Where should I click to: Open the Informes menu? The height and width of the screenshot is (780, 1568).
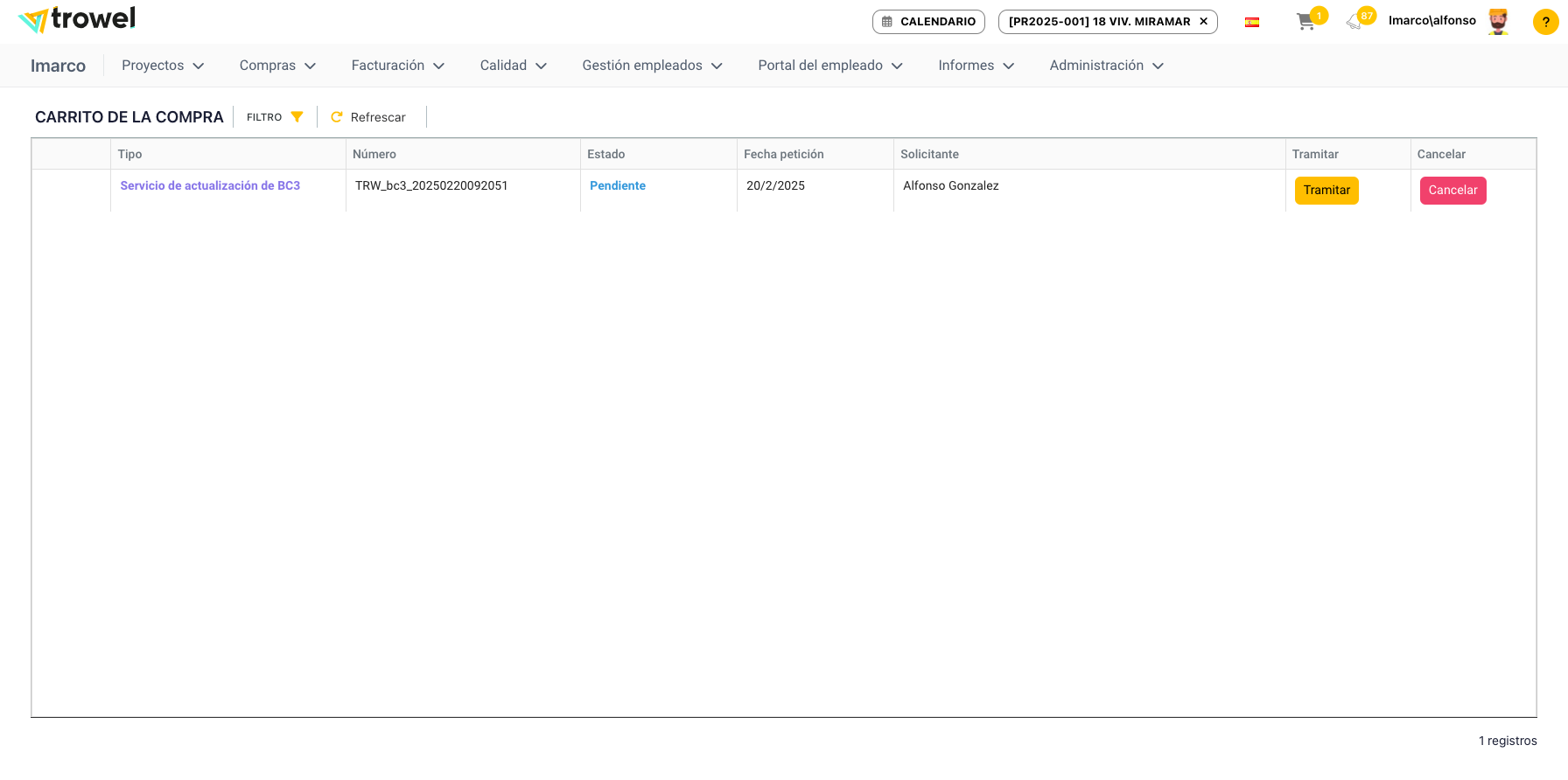tap(976, 66)
